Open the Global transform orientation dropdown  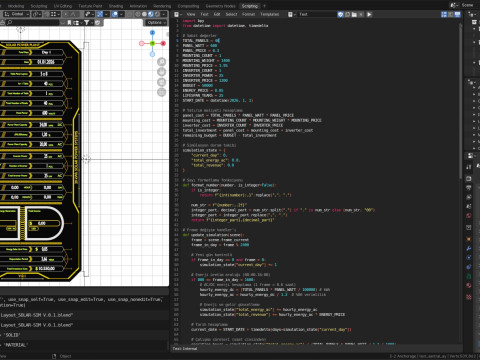point(17,14)
